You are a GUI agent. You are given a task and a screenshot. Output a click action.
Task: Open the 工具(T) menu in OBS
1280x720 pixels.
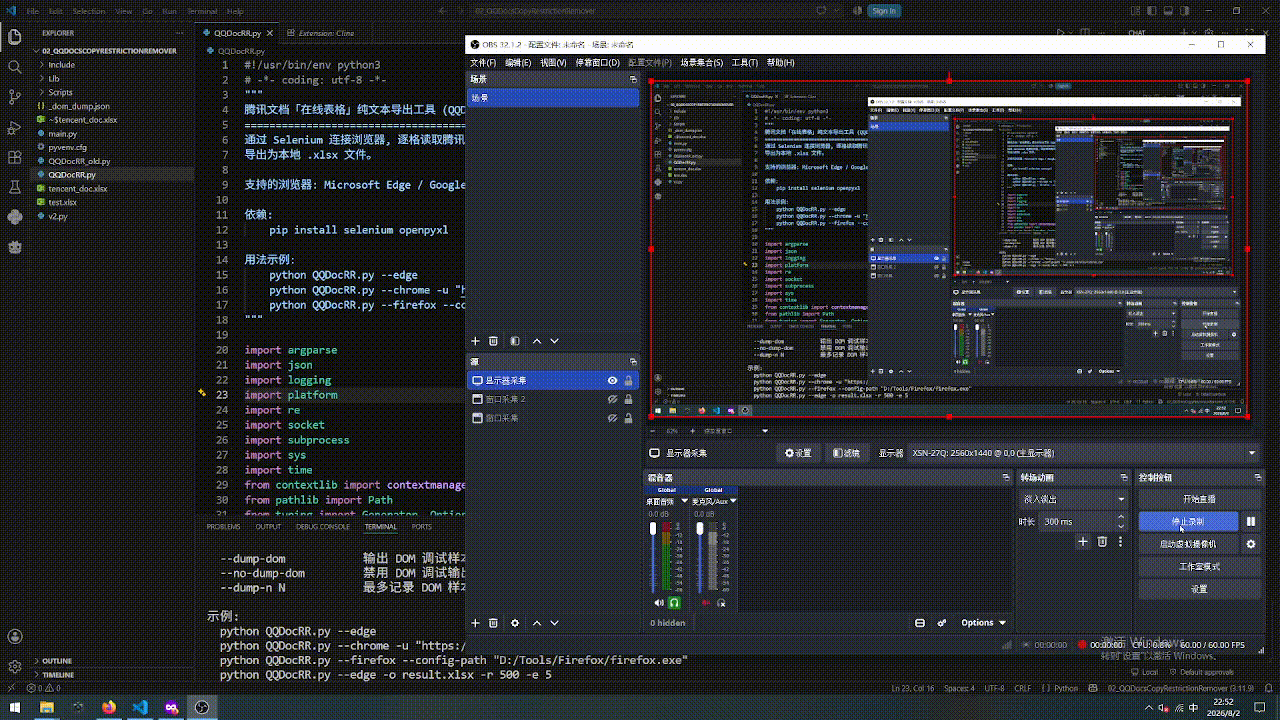(x=745, y=62)
